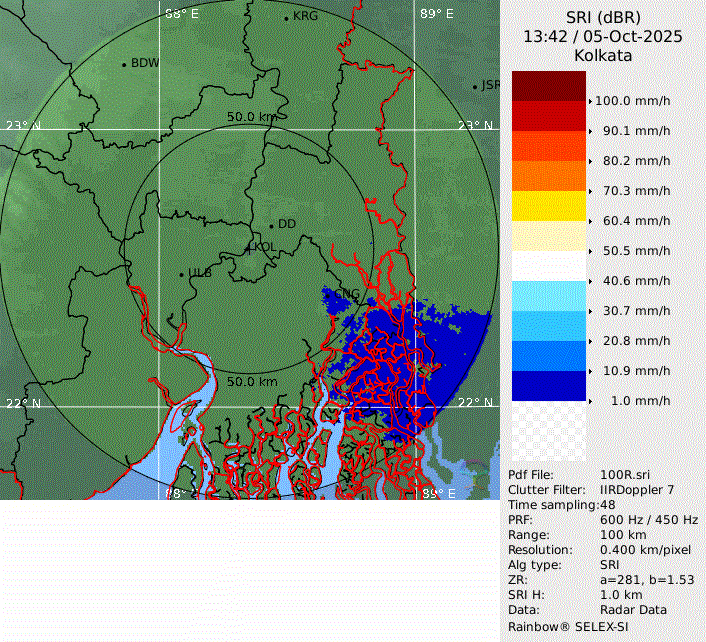
Task: Click the JSR station dot
Action: (475, 87)
